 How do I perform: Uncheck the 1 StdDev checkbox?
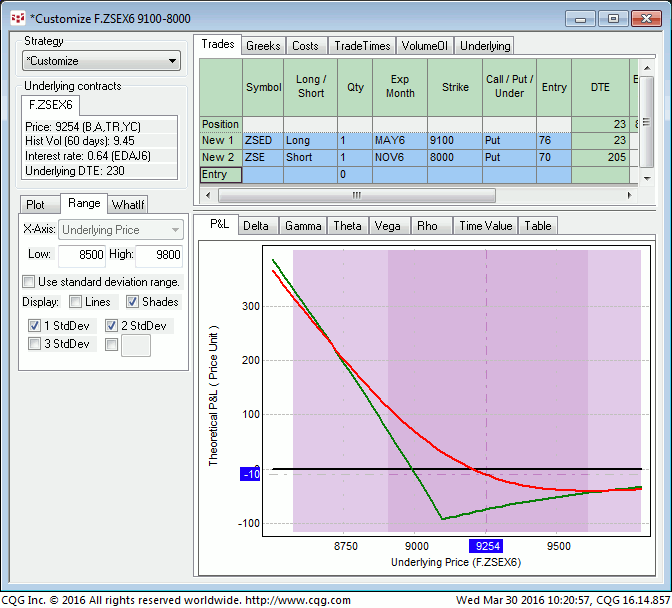(34, 326)
